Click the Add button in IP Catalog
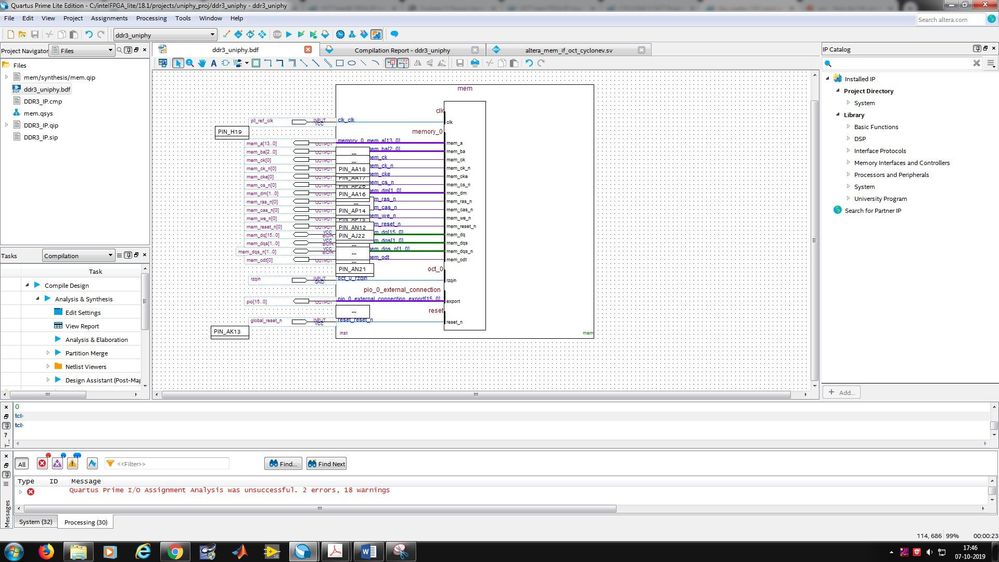Viewport: 999px width, 562px height. tap(842, 392)
